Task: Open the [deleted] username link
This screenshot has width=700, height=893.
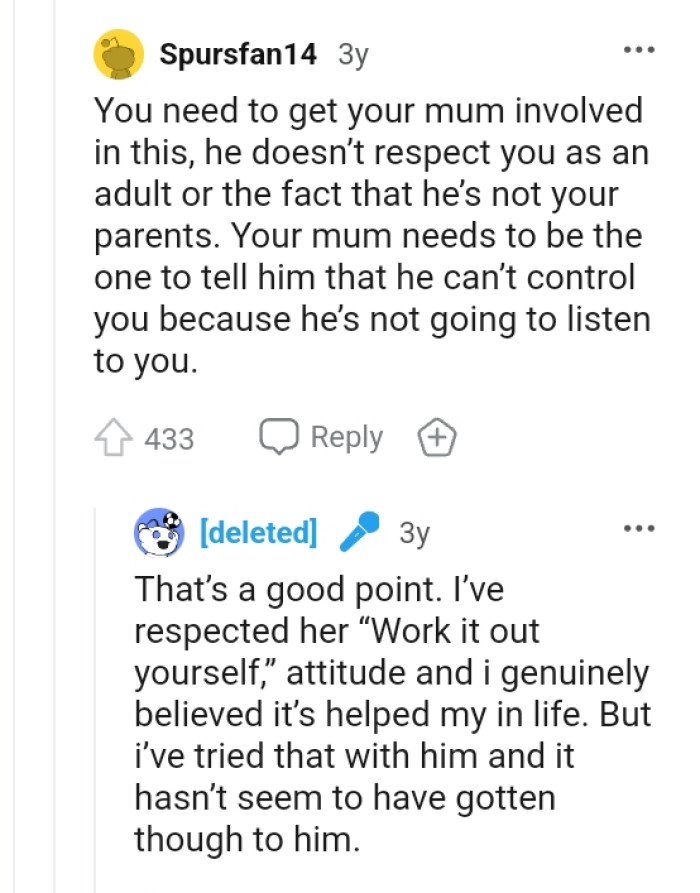Action: [258, 533]
